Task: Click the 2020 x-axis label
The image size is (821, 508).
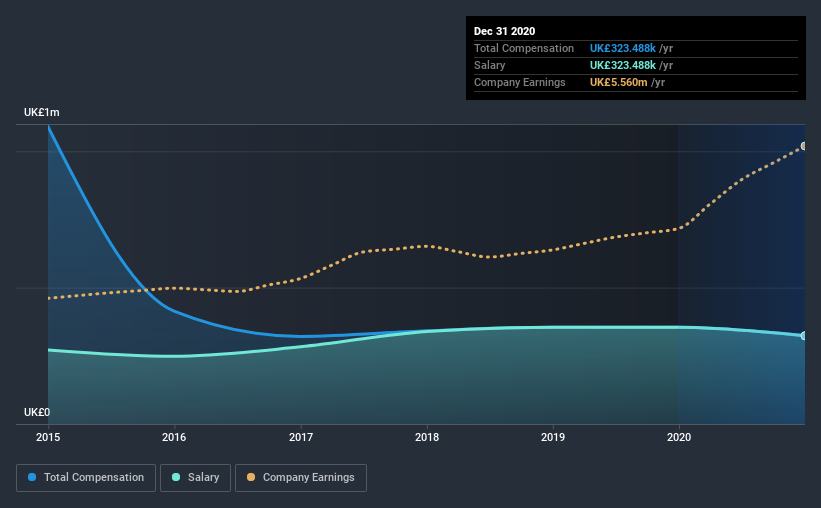Action: tap(679, 437)
